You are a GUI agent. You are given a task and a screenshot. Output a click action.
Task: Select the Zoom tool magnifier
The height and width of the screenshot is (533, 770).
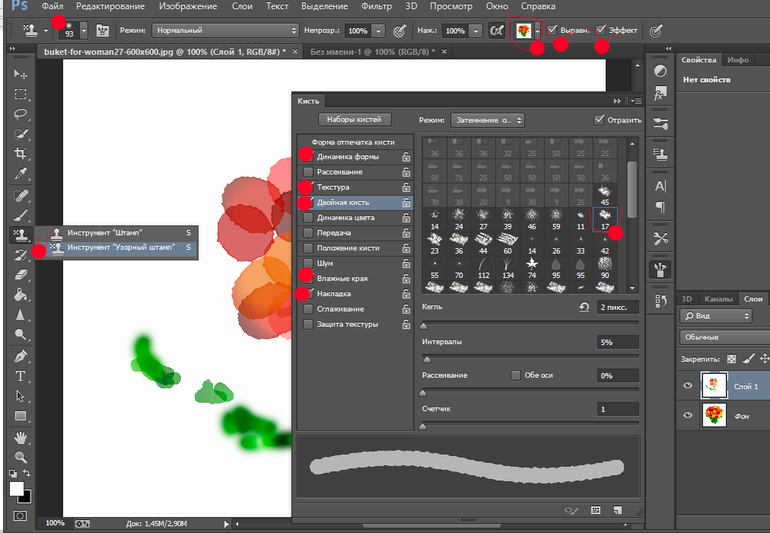click(20, 458)
